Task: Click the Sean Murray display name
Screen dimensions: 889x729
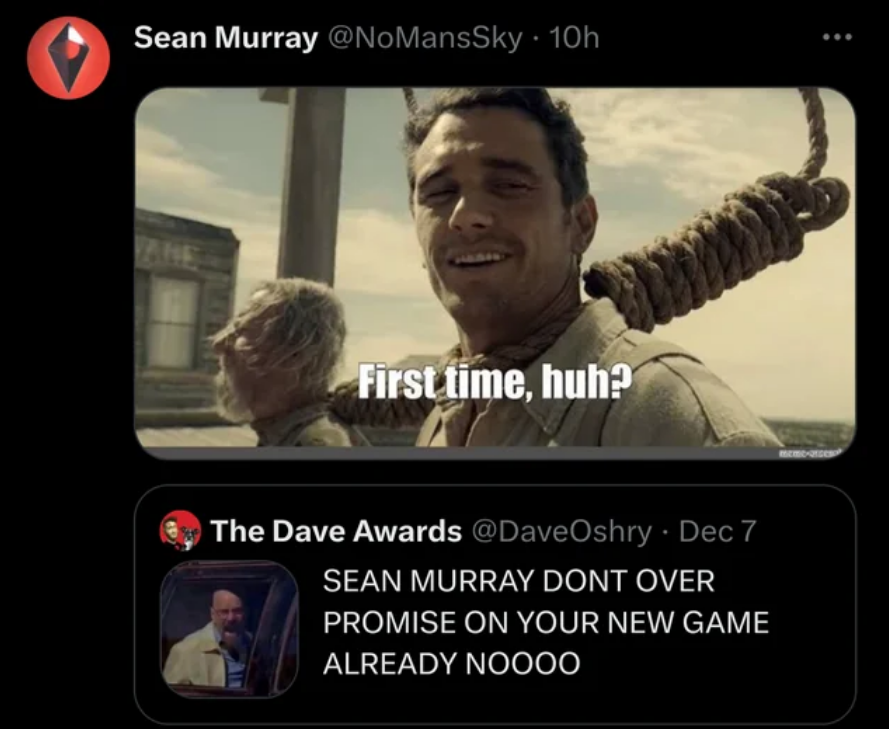Action: click(226, 38)
